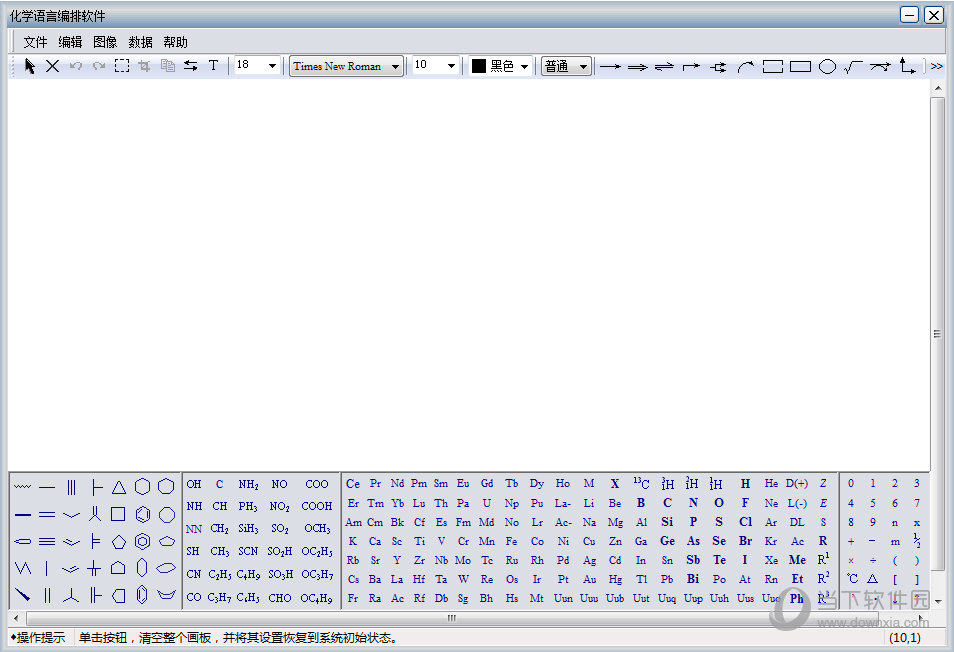The image size is (954, 652).
Task: Choose the T text tool
Action: [213, 66]
